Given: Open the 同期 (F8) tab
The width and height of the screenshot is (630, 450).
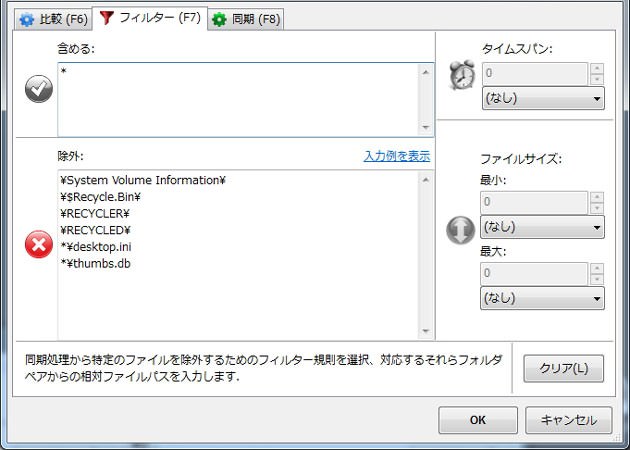Looking at the screenshot, I should click(x=246, y=19).
